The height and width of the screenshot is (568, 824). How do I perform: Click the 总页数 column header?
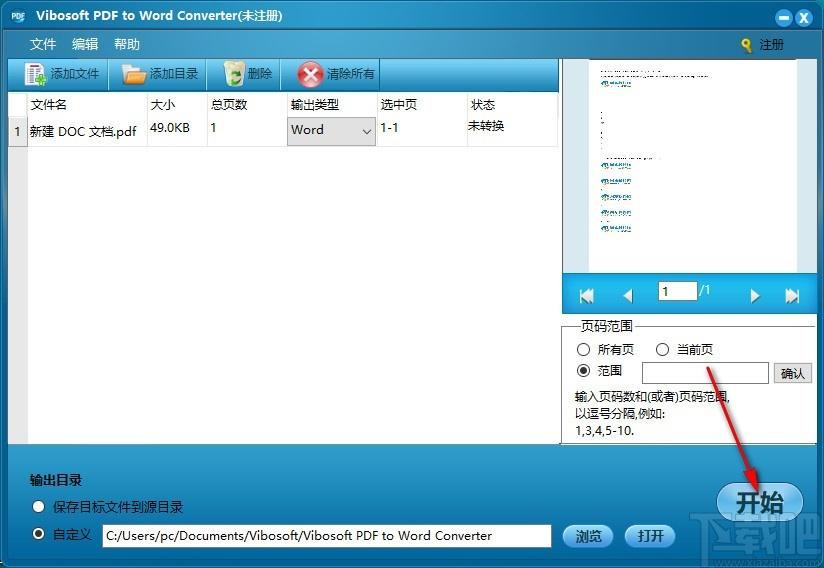tap(229, 105)
